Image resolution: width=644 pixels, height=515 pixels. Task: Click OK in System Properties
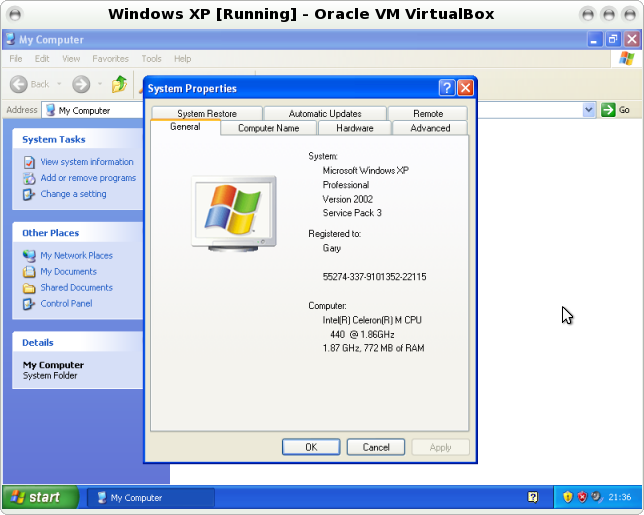point(311,447)
